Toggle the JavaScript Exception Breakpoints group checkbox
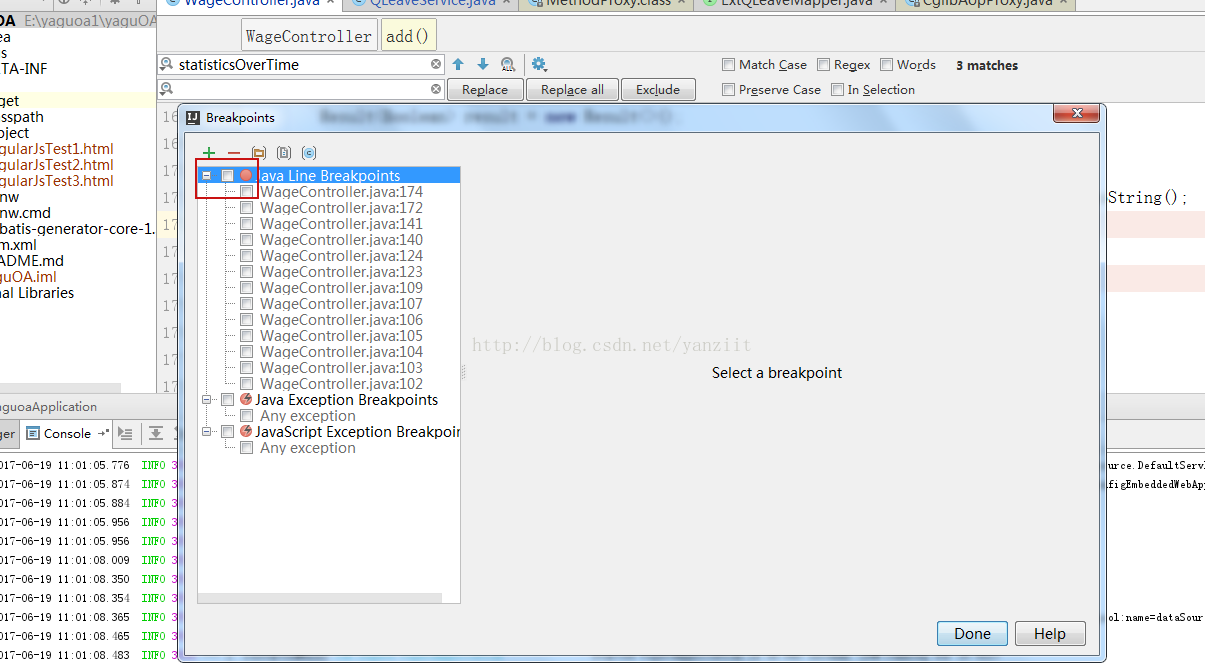The width and height of the screenshot is (1205, 669). pyautogui.click(x=228, y=432)
